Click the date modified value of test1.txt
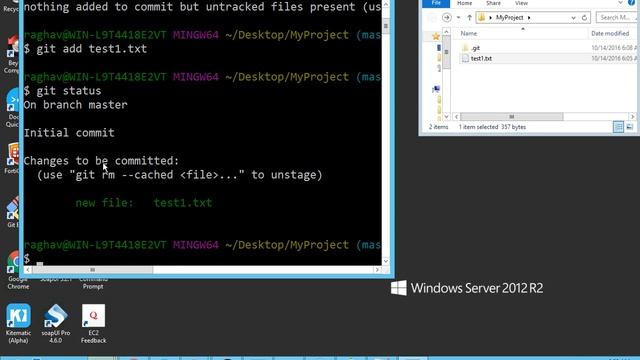The width and height of the screenshot is (640, 360). [x=615, y=58]
